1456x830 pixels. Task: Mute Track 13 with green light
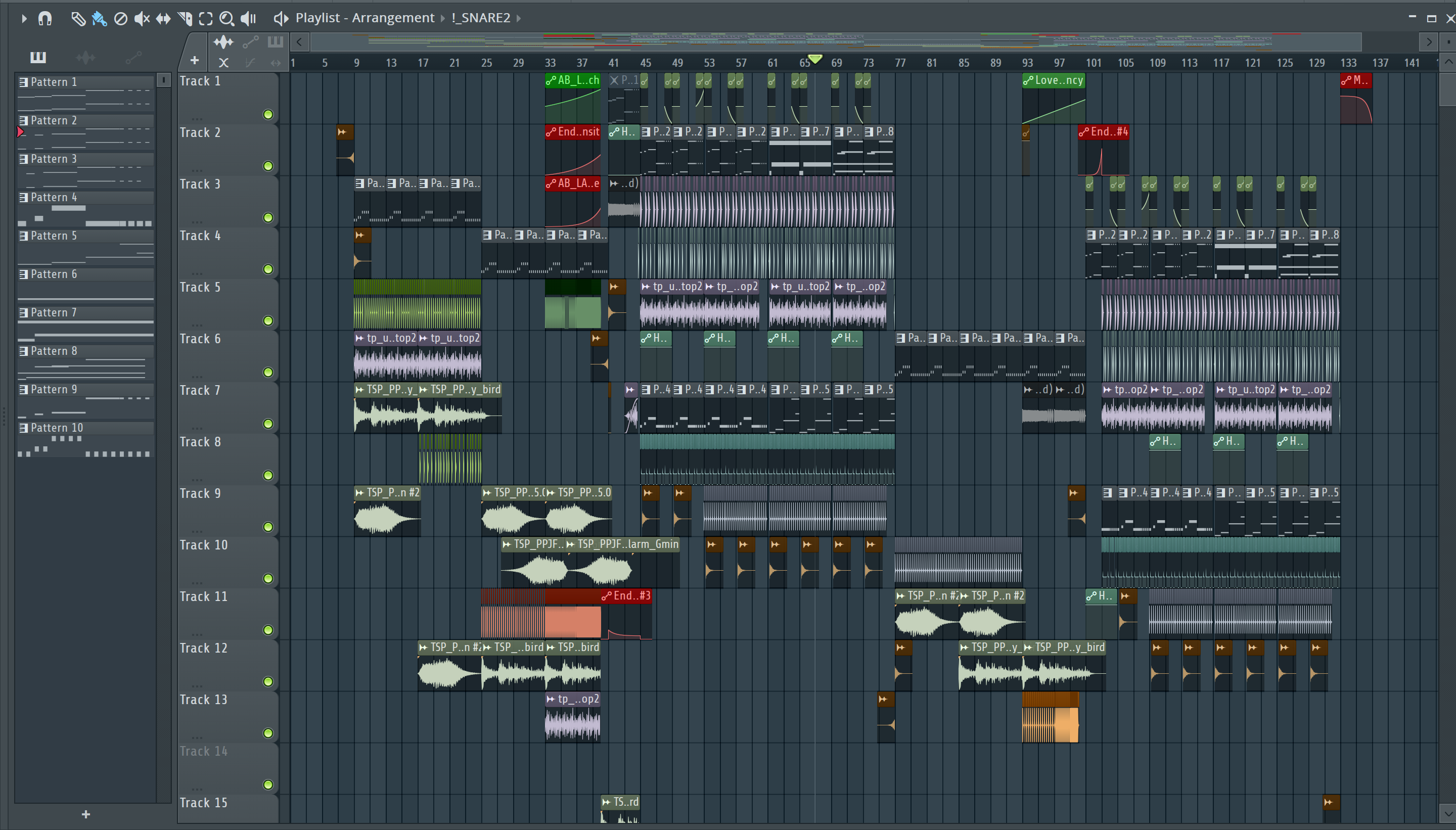(x=268, y=733)
